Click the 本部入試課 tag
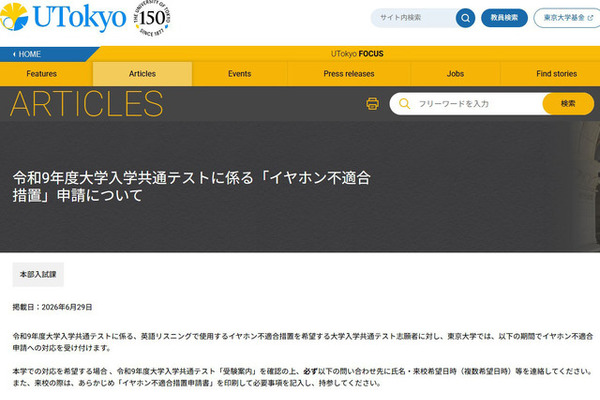Viewport: 600px width, 400px height. point(38,274)
